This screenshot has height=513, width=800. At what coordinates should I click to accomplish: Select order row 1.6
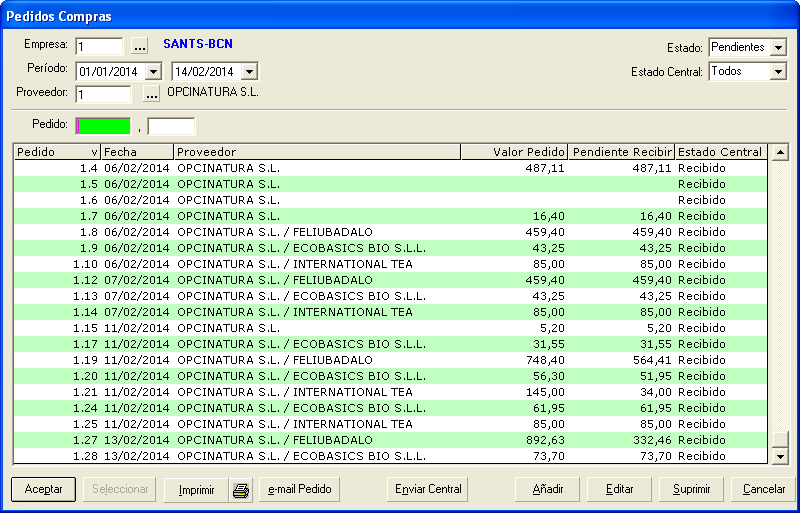(x=390, y=200)
